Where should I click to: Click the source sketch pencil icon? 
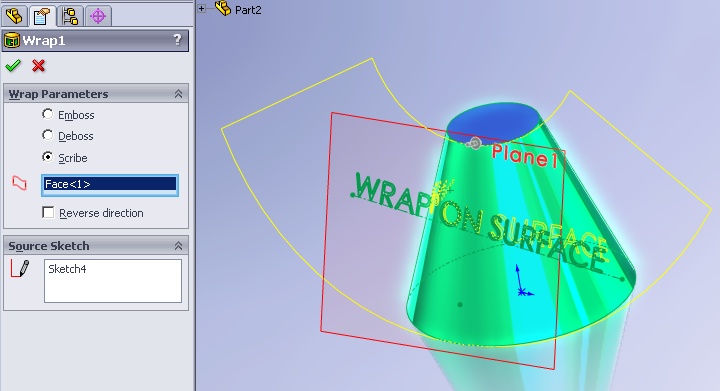click(20, 268)
